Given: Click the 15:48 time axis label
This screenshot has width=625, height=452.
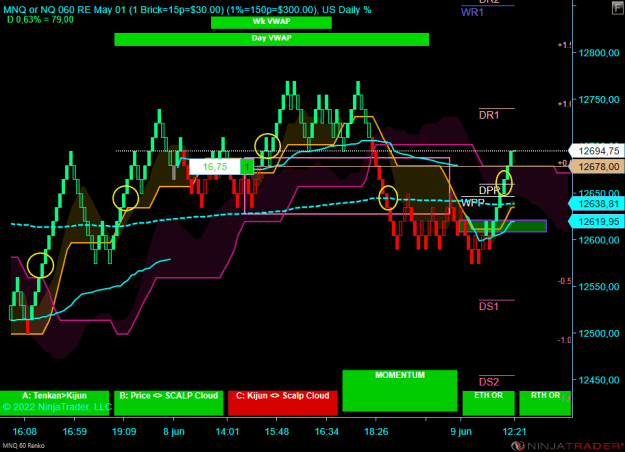Looking at the screenshot, I should point(277,432).
